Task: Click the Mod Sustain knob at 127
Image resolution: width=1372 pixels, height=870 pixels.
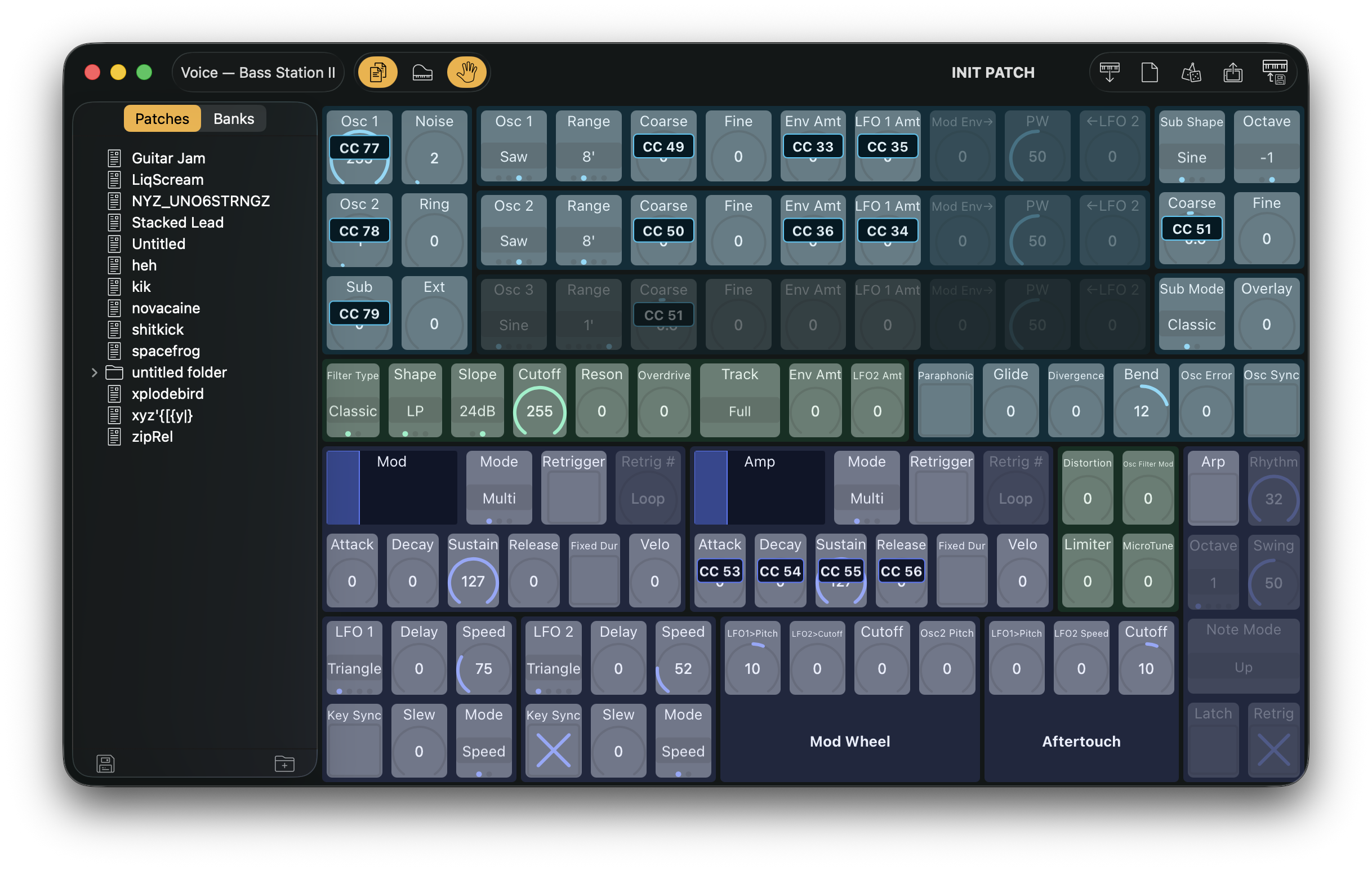Action: tap(473, 581)
